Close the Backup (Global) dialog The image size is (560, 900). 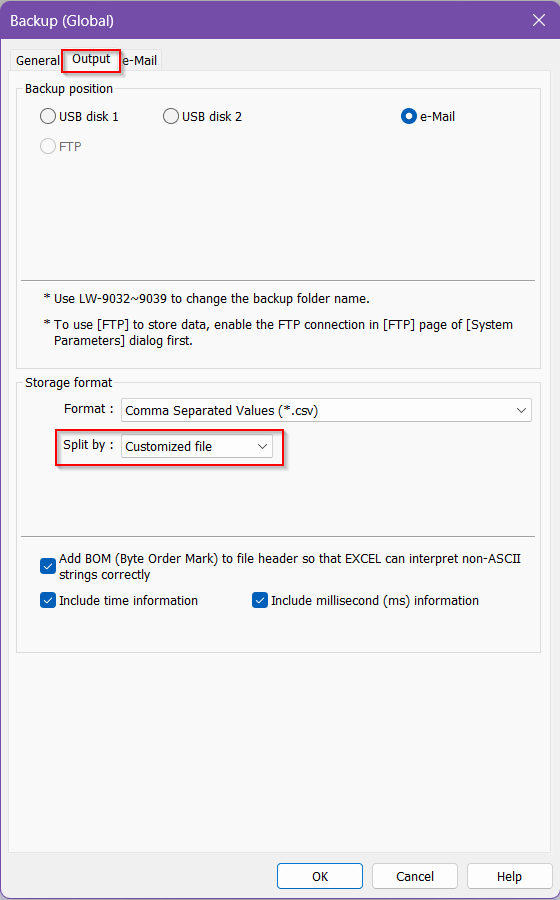pos(539,20)
